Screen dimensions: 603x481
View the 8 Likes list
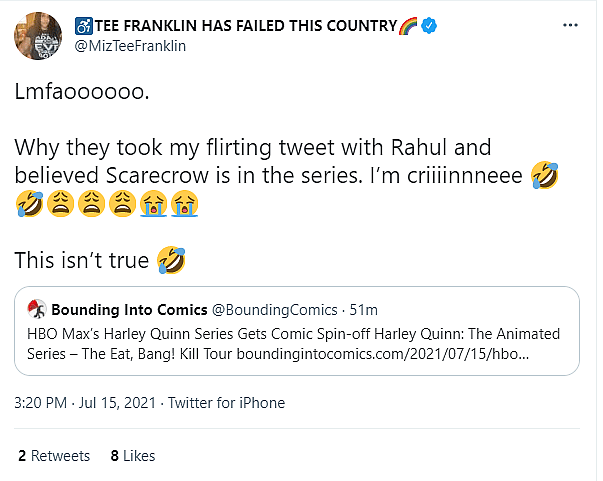[133, 455]
